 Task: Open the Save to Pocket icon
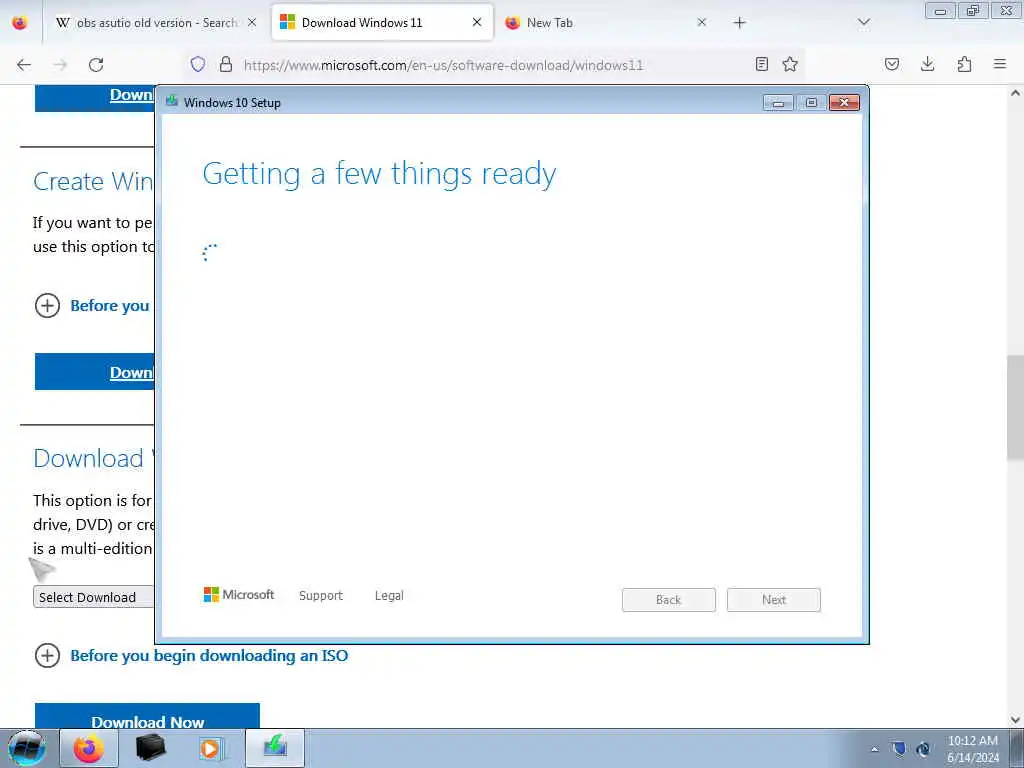892,64
